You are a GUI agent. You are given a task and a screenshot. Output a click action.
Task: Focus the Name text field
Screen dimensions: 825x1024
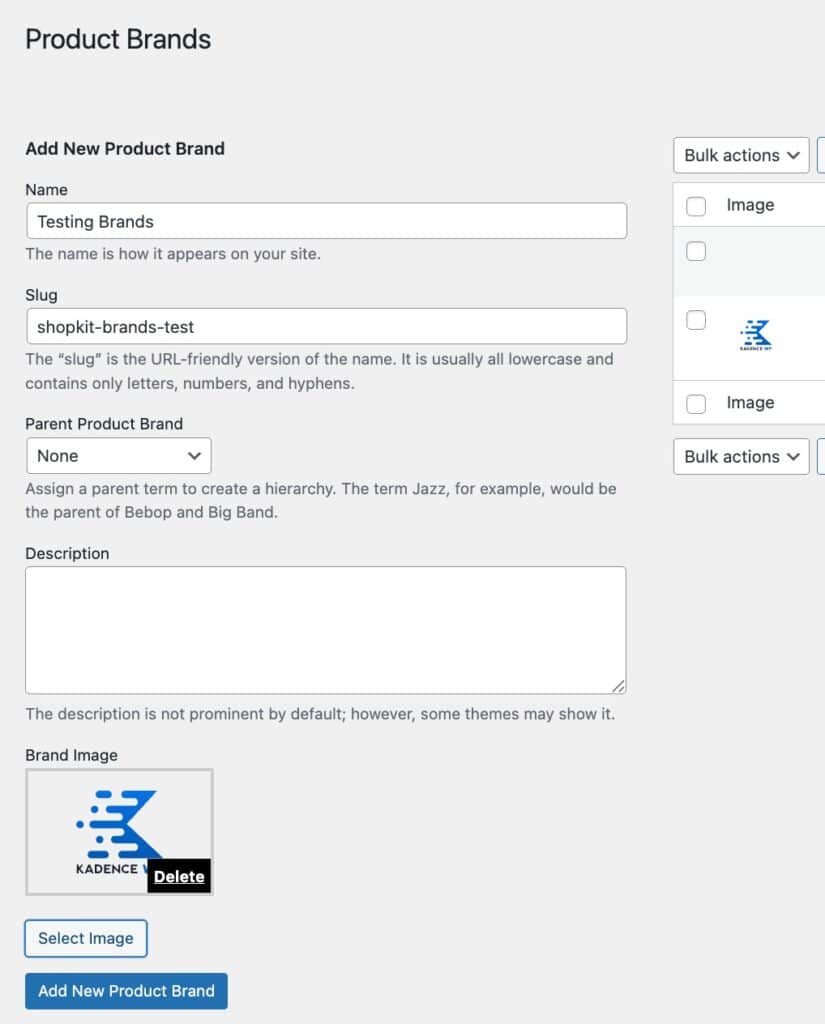(x=326, y=221)
